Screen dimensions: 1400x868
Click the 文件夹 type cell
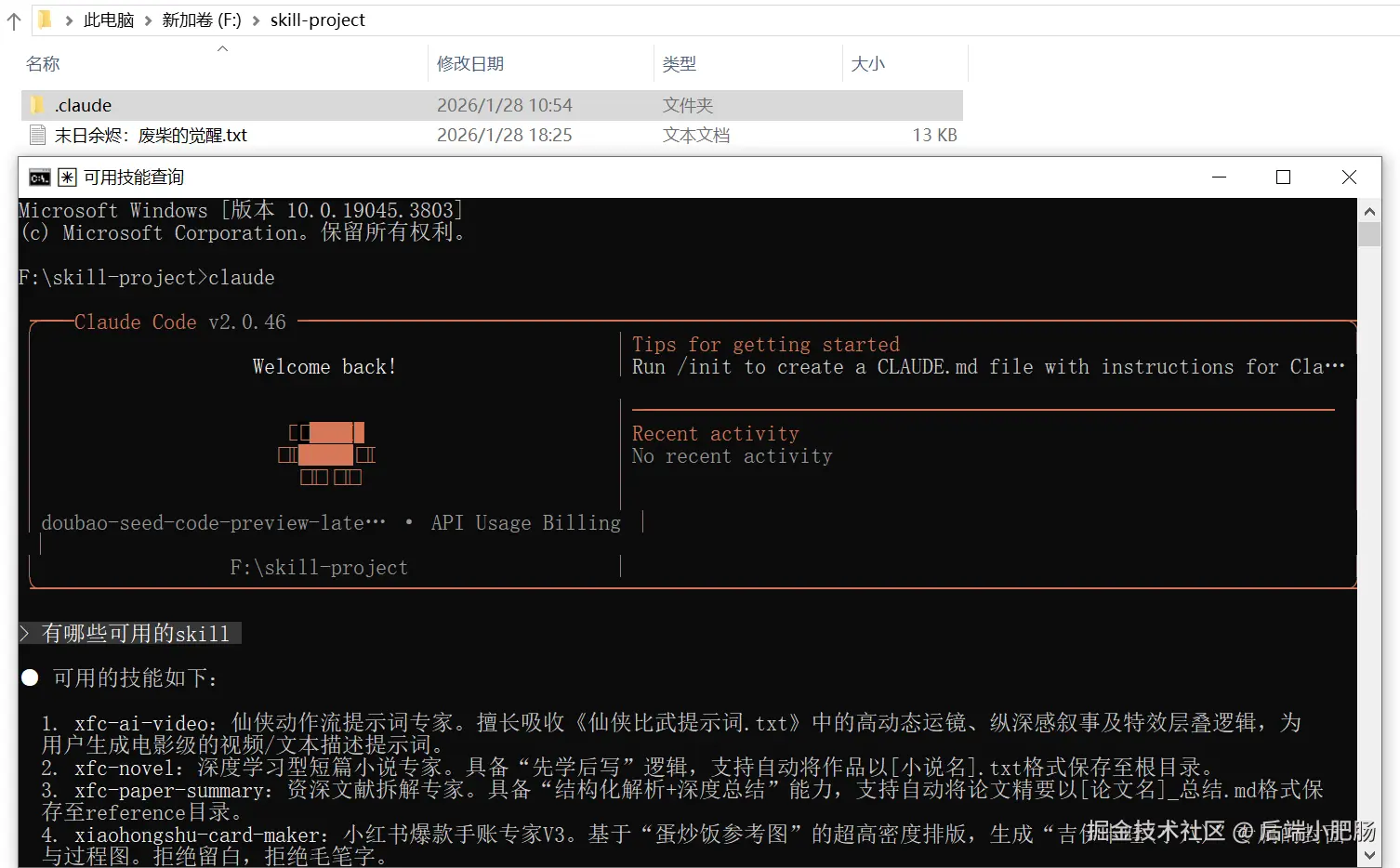688,106
